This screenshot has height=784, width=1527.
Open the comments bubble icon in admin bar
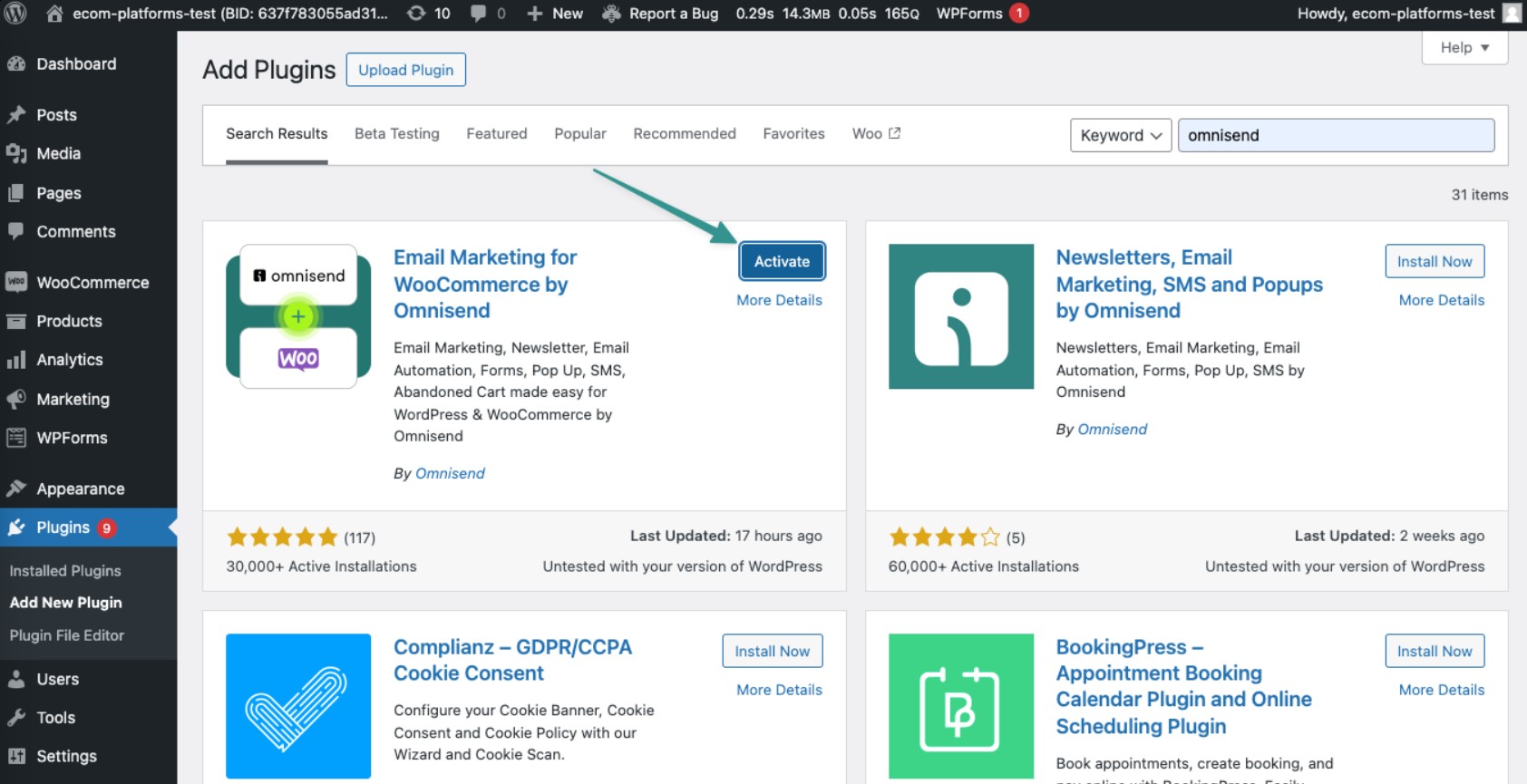pyautogui.click(x=478, y=14)
